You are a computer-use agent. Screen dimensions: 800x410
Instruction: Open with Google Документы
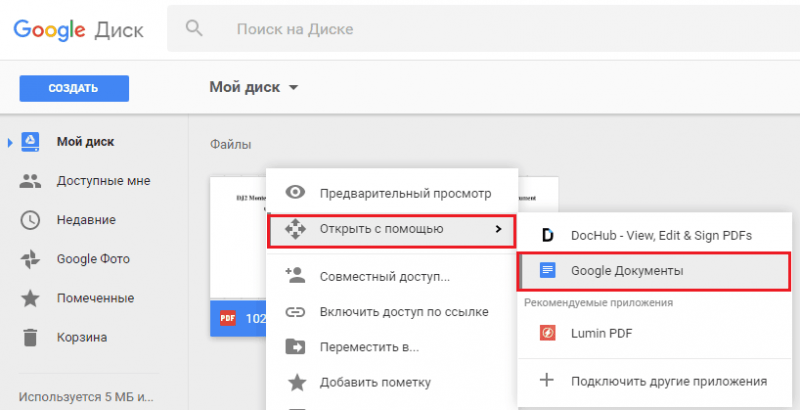(x=655, y=271)
